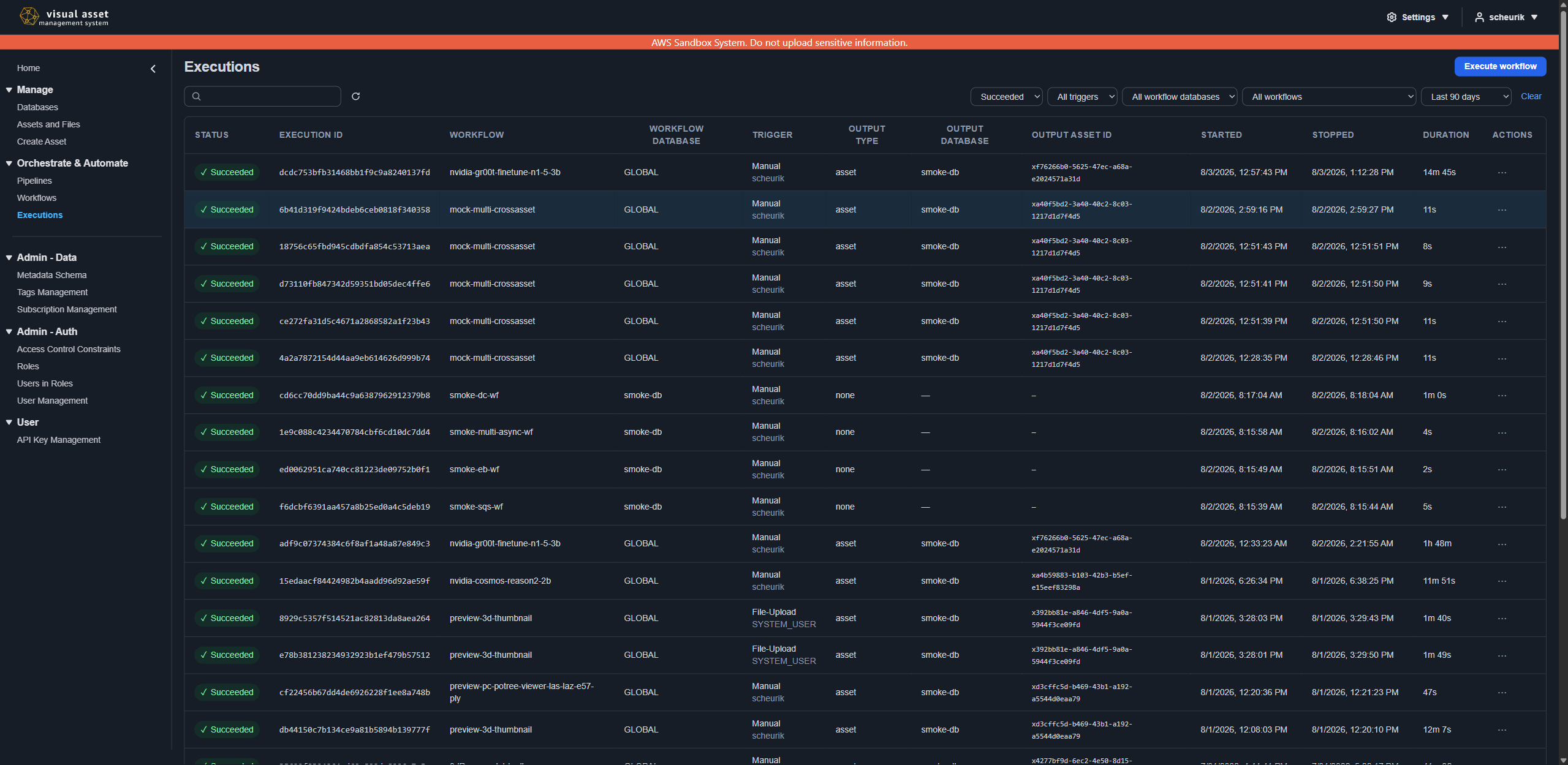
Task: Open actions menu for smoke-eb-wf execution
Action: 1502,470
